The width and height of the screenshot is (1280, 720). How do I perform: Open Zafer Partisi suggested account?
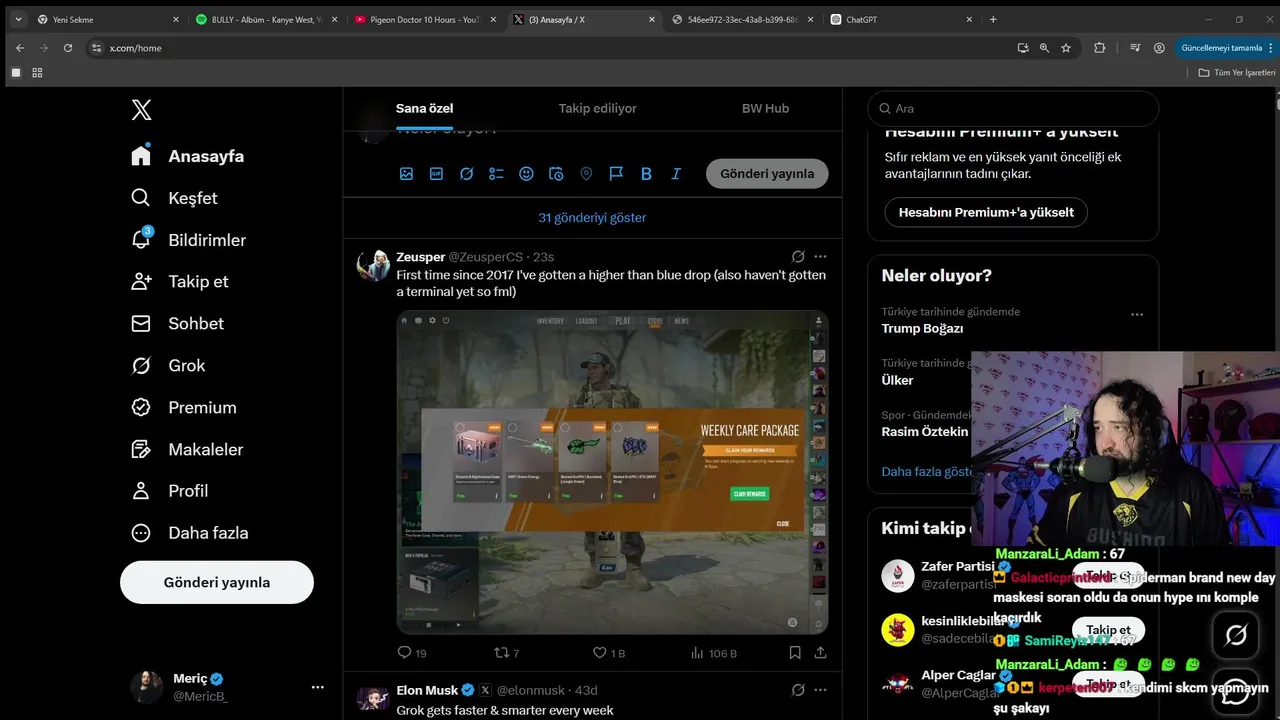pyautogui.click(x=957, y=567)
